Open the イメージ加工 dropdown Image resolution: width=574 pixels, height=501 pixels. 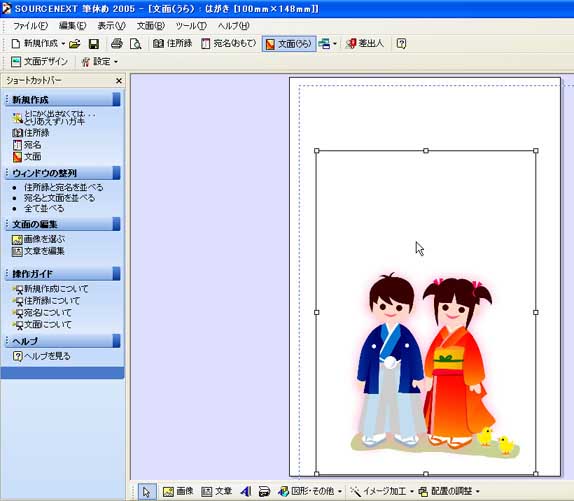pyautogui.click(x=382, y=491)
